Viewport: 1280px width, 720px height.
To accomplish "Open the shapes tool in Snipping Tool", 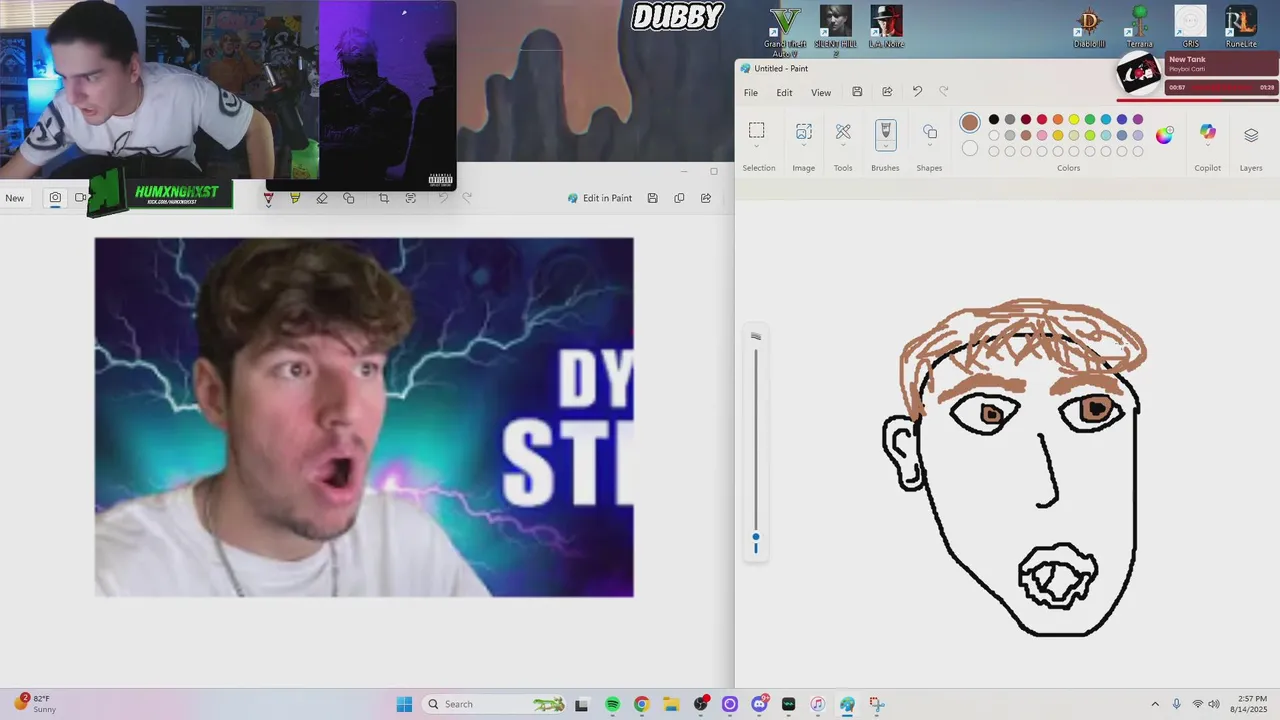I will 349,198.
